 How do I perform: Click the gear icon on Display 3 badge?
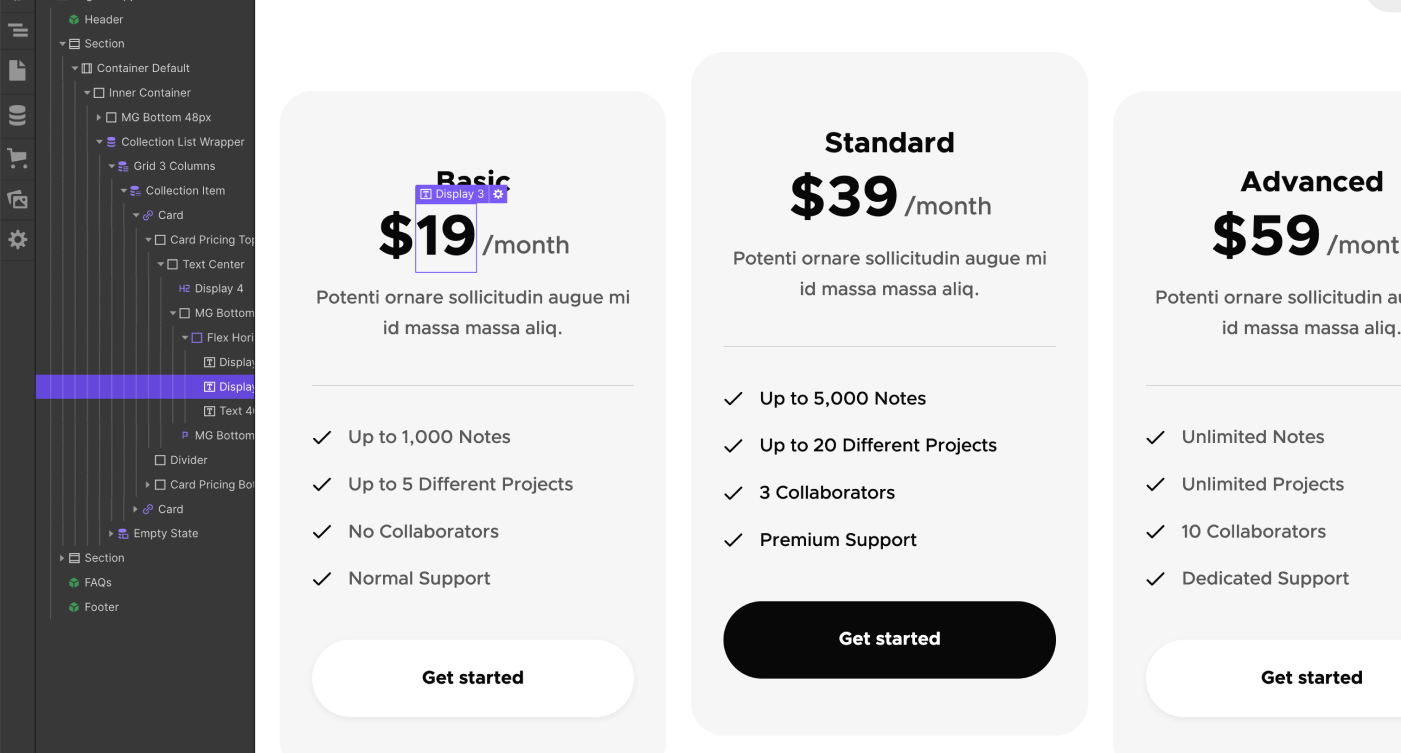pos(497,193)
